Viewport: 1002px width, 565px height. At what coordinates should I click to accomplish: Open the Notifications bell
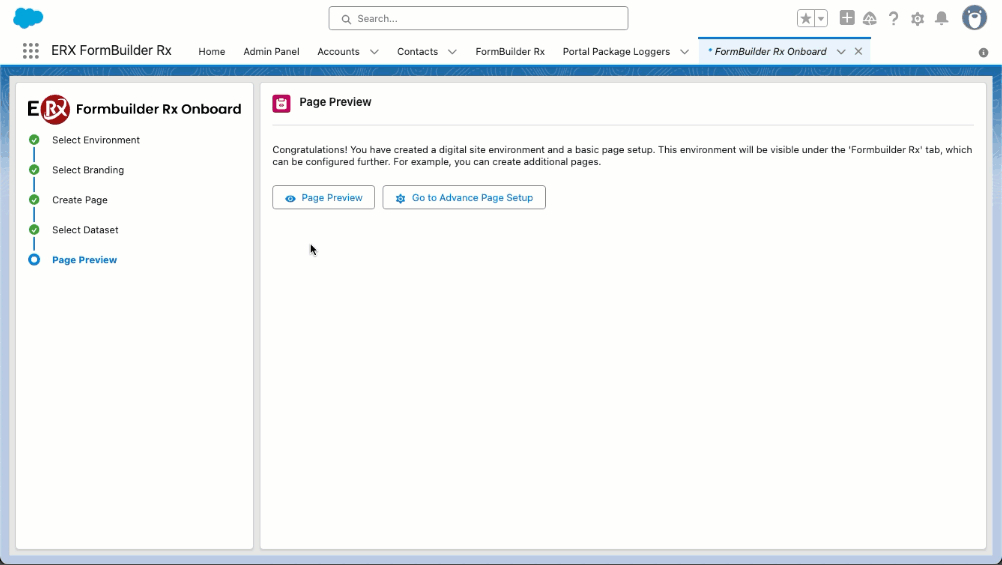(x=941, y=18)
